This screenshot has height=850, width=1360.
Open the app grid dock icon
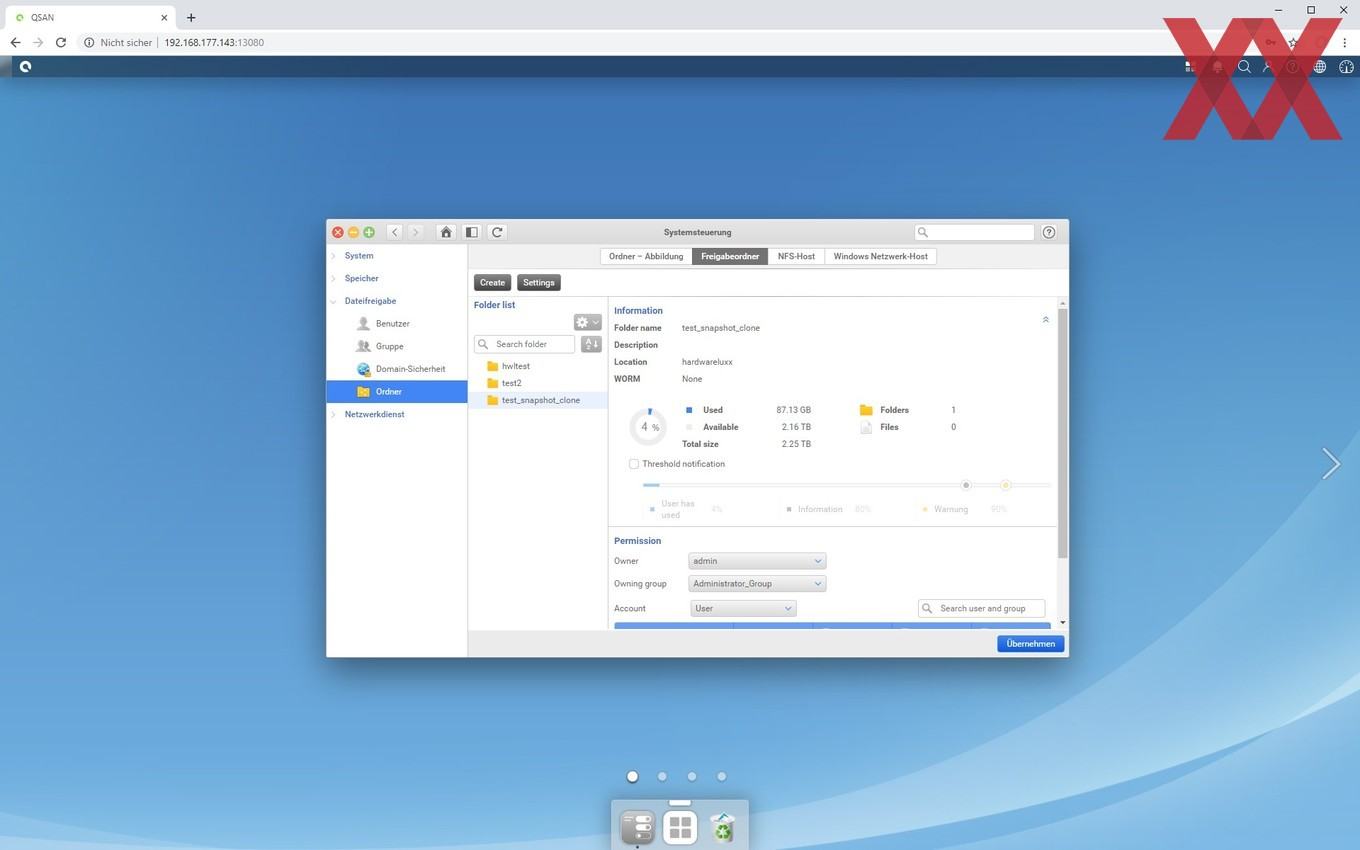tap(680, 827)
